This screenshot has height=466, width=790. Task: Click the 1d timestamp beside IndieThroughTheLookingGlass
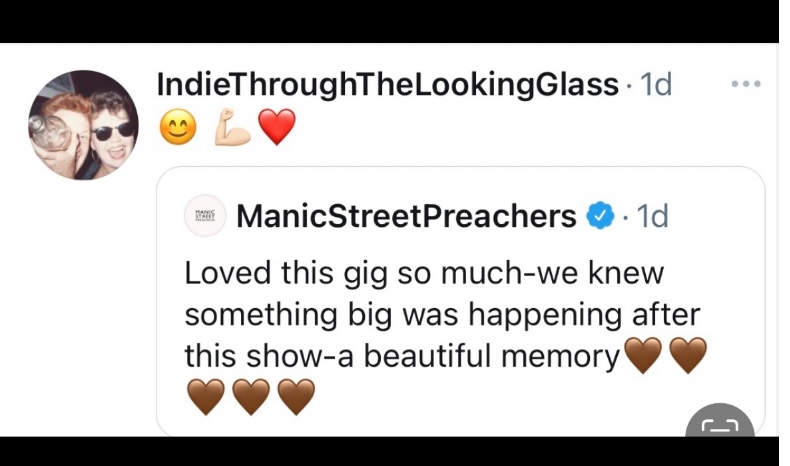click(655, 85)
